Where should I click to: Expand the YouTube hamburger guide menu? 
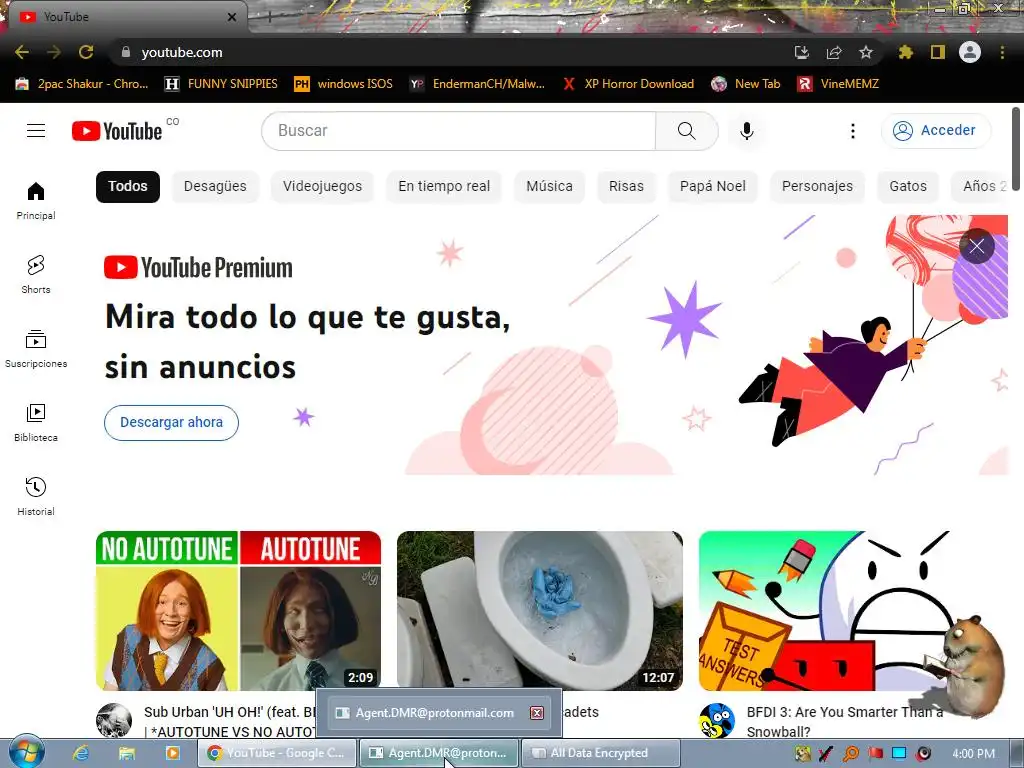[36, 131]
